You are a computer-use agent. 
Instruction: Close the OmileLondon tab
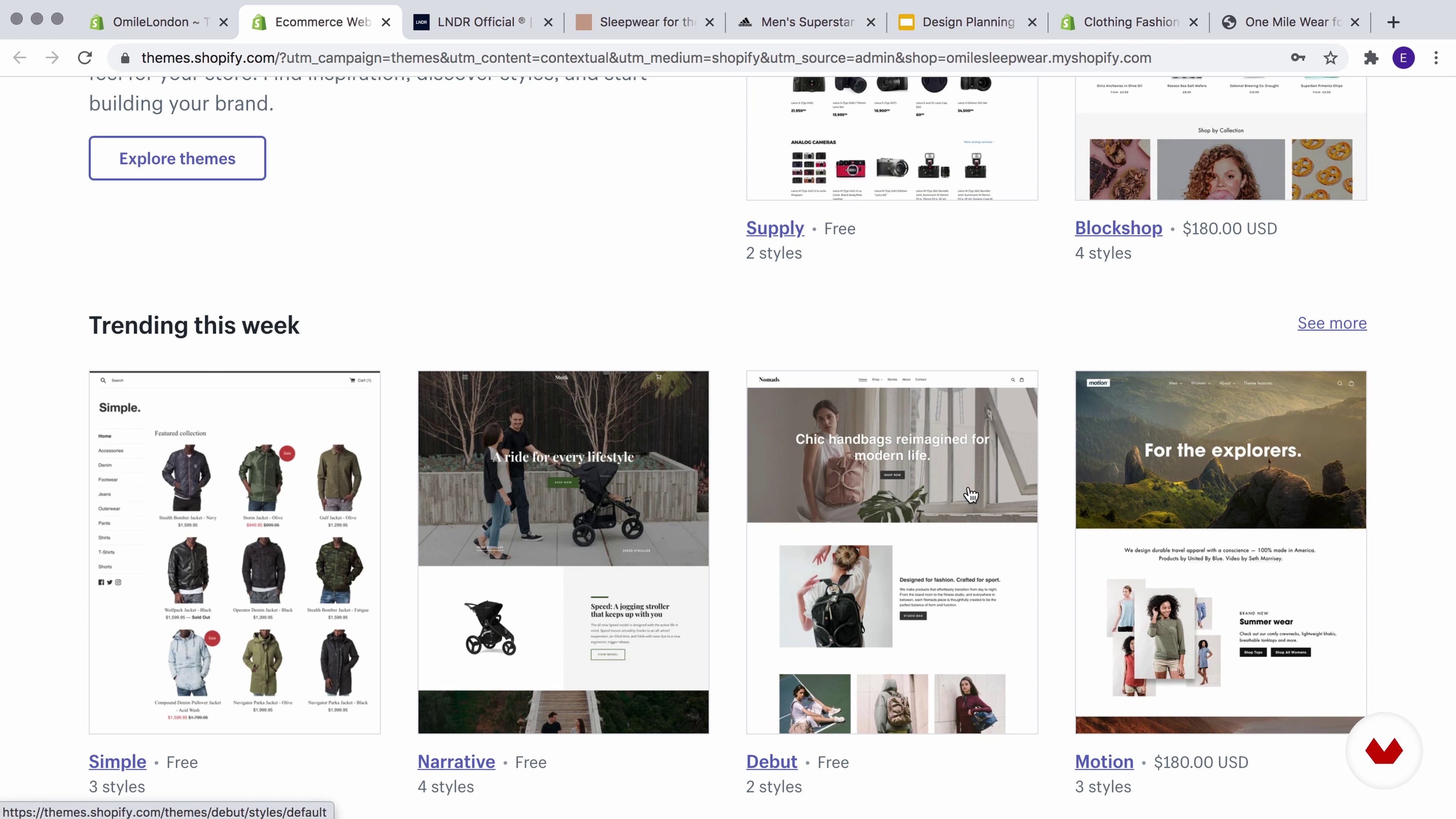224,22
